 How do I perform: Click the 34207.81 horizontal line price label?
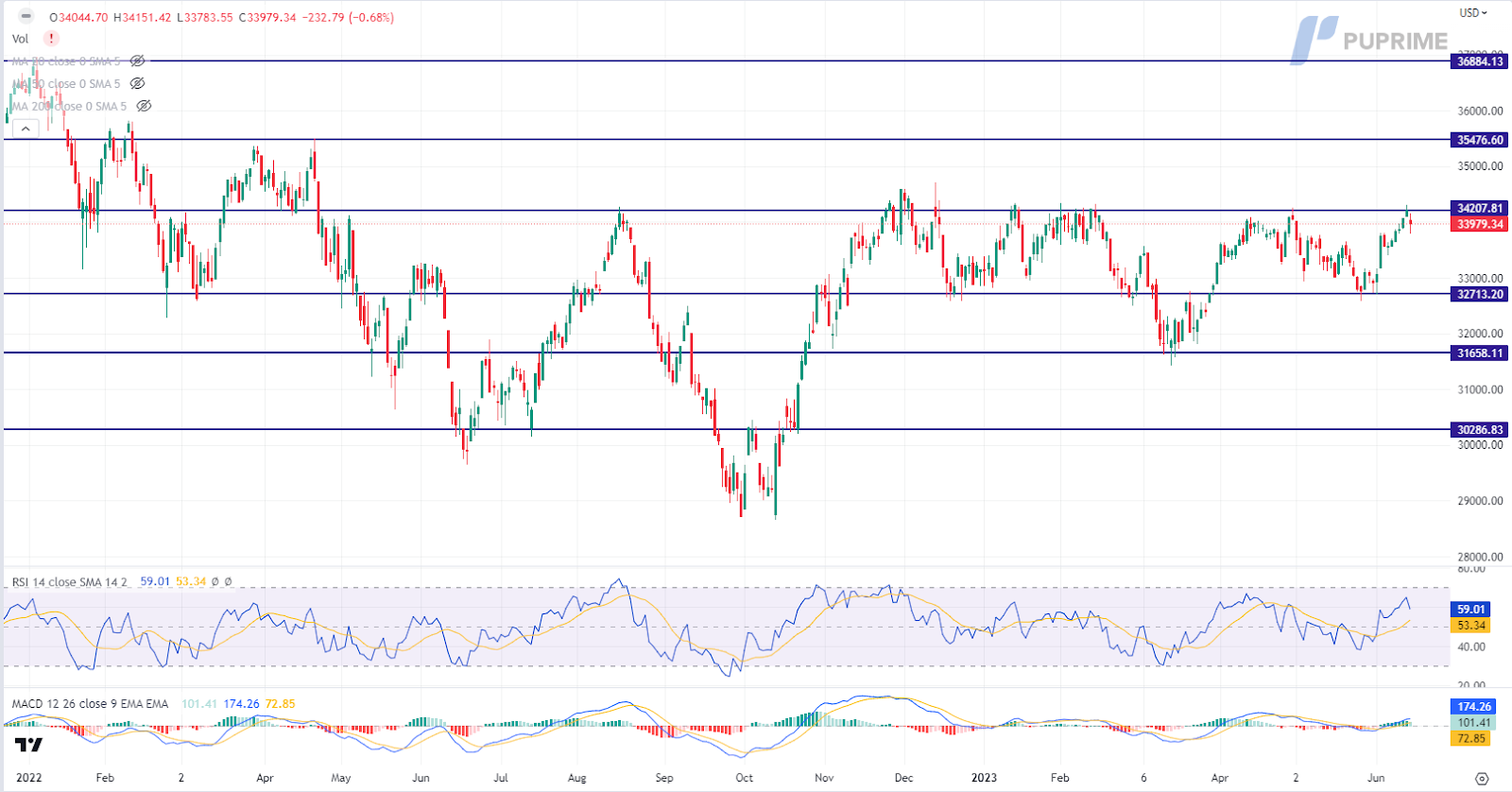[1479, 208]
